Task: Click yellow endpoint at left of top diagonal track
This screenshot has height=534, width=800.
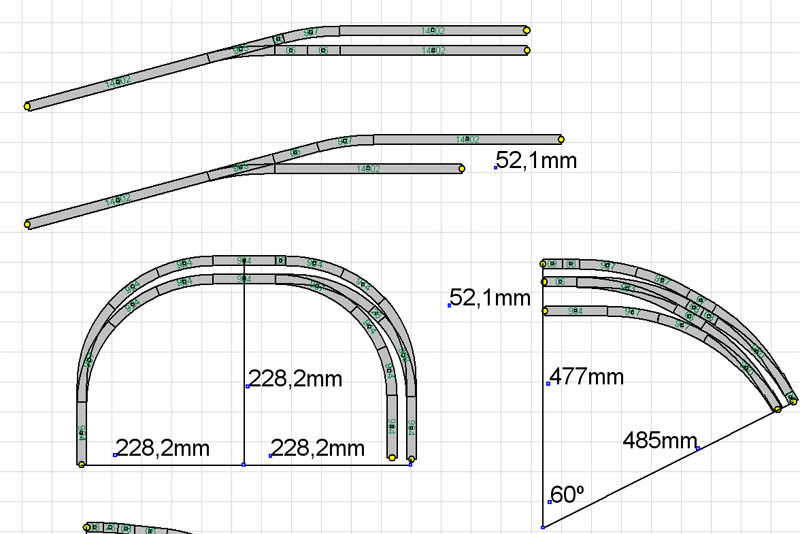Action: (28, 106)
